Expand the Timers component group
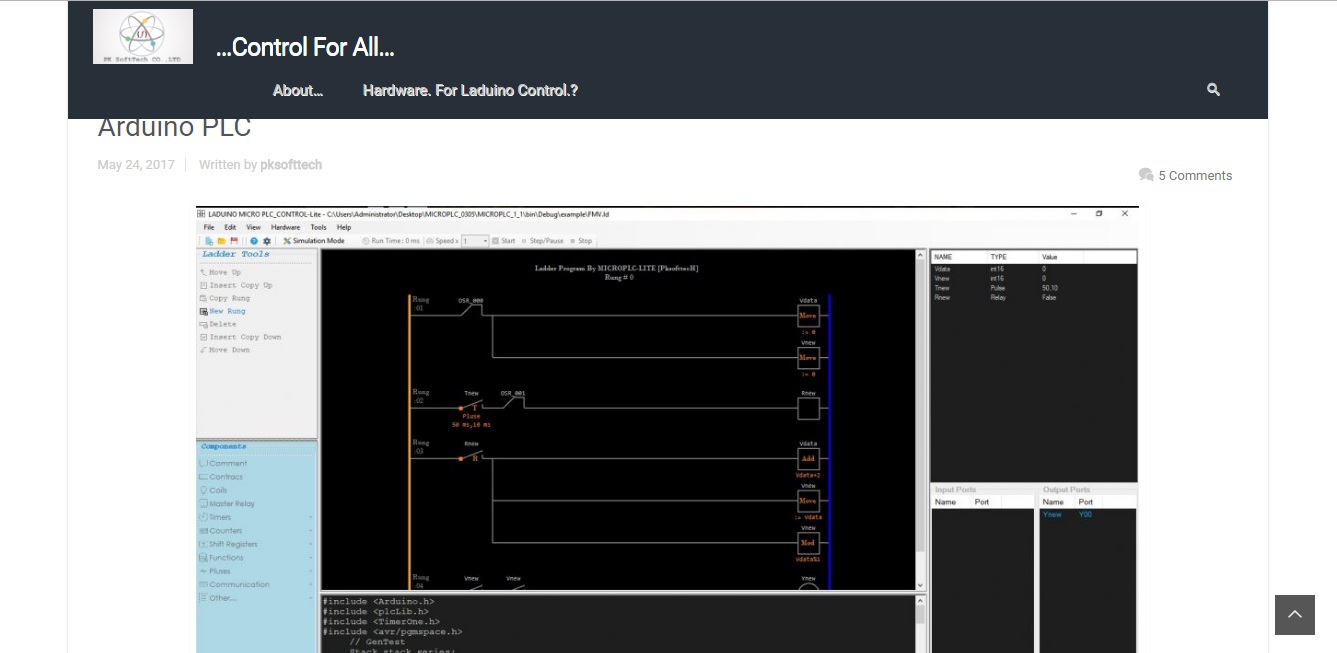1337x653 pixels. click(255, 517)
